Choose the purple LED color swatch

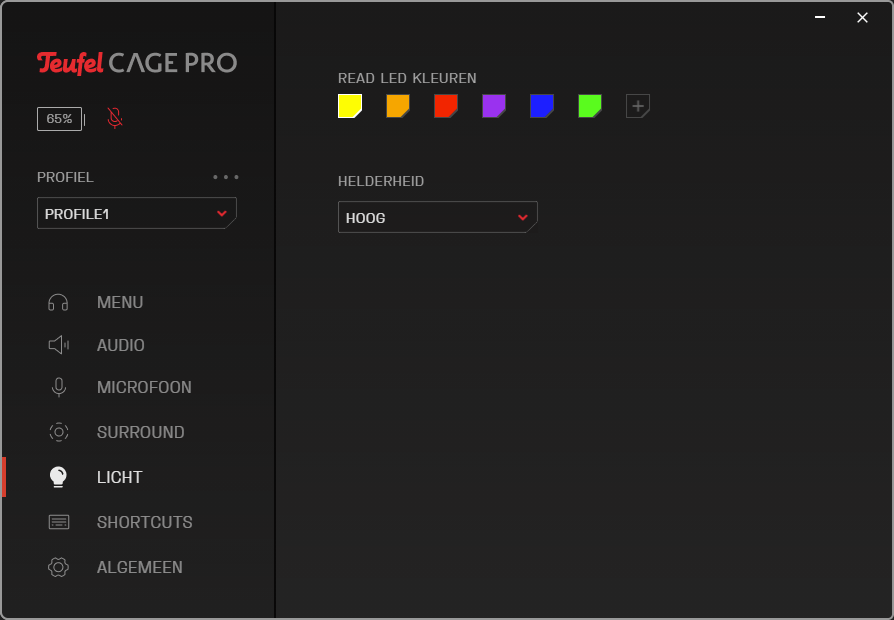coord(494,106)
